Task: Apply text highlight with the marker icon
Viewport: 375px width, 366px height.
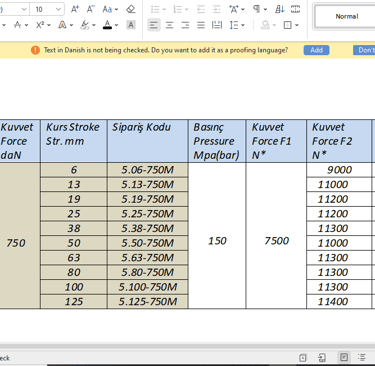Action: [85, 25]
